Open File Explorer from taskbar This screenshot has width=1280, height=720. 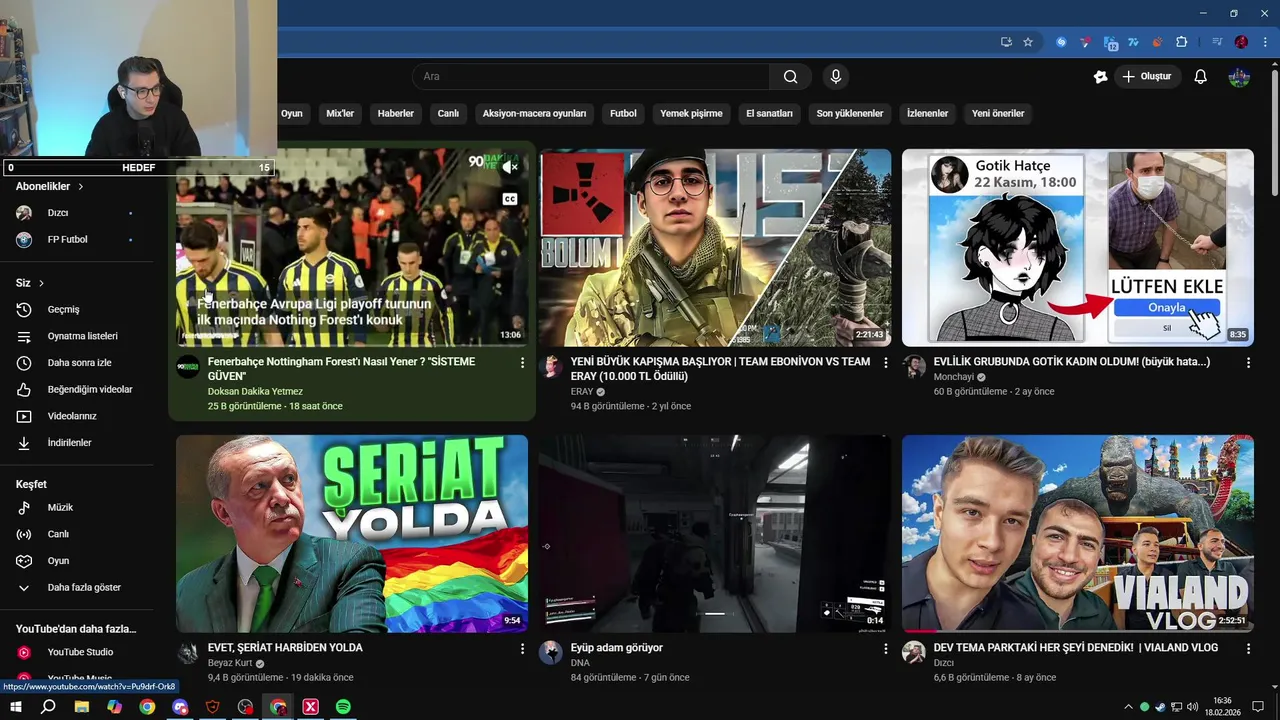click(x=81, y=707)
